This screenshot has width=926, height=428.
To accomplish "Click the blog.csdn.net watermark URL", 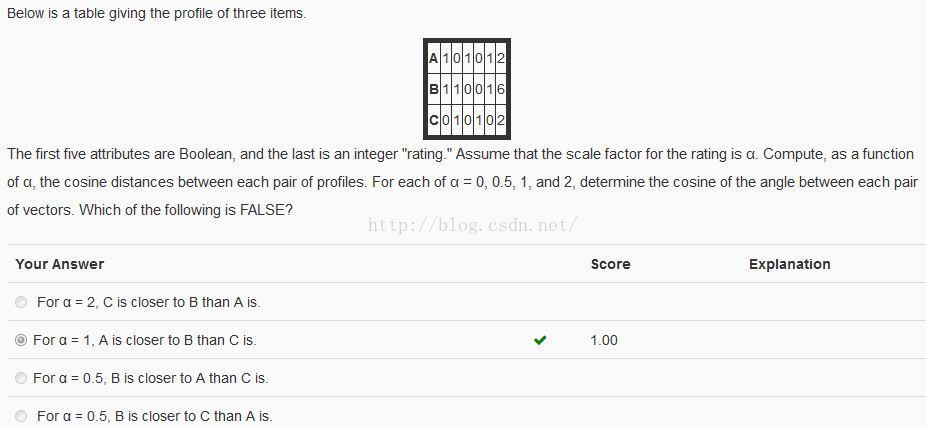I will [x=472, y=225].
